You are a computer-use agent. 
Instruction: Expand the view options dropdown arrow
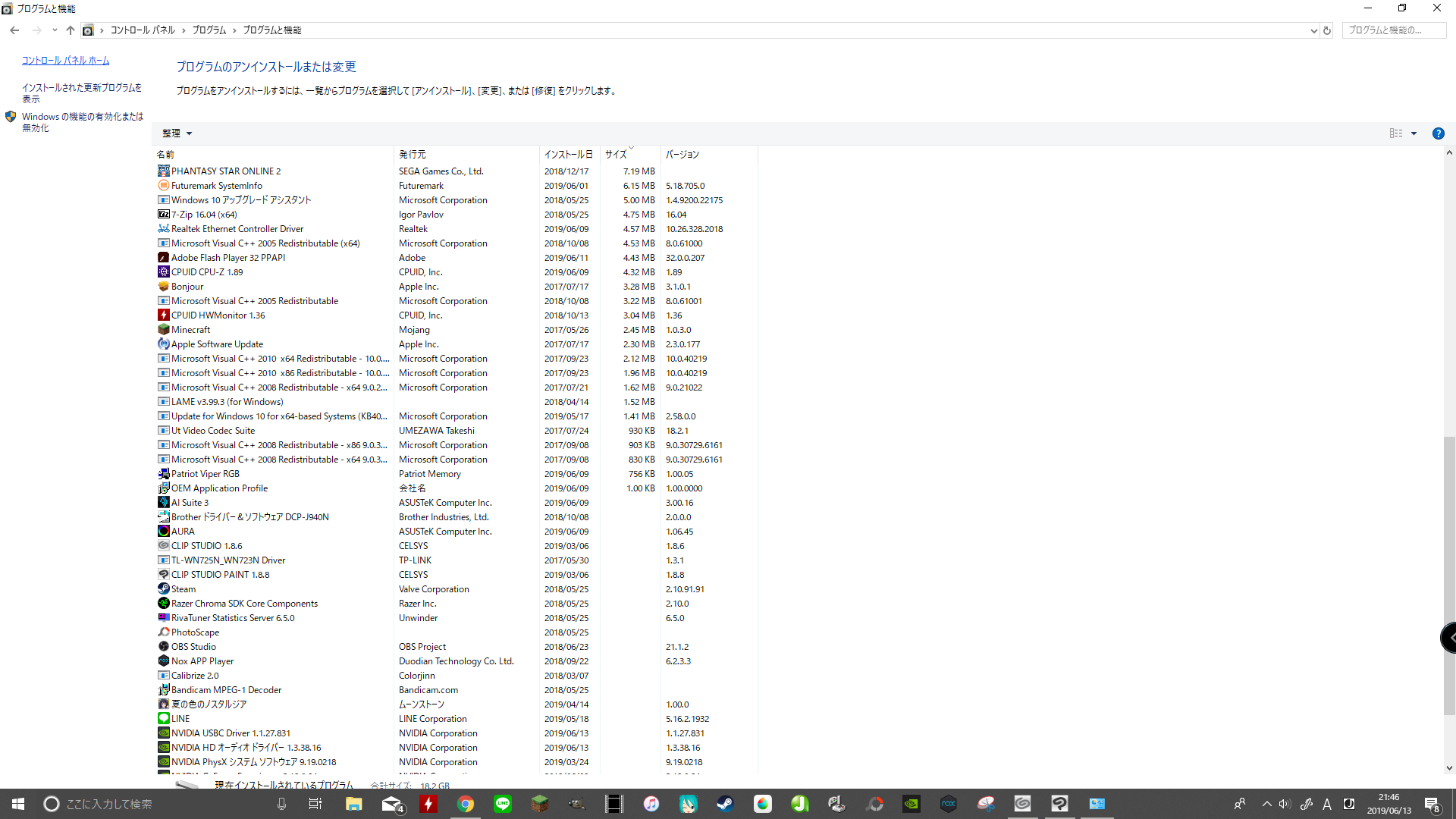1414,133
